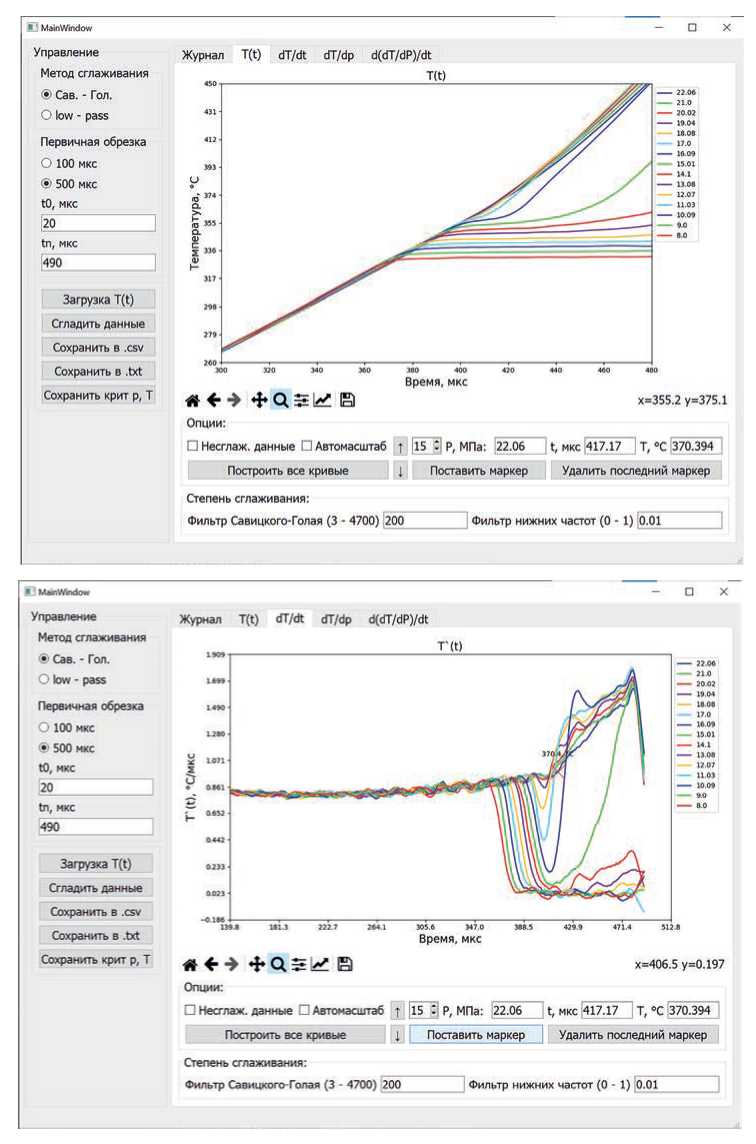Click the Home reset-view icon in upper window
Image resolution: width=756 pixels, height=1144 pixels.
tap(189, 401)
